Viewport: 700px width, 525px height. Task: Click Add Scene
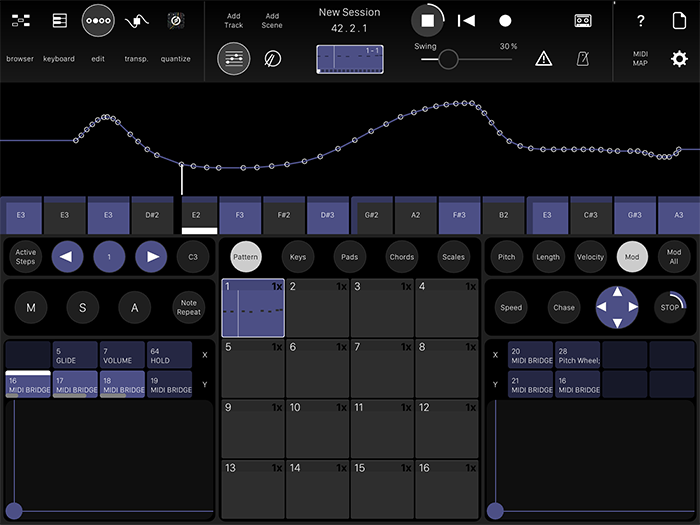tap(272, 21)
